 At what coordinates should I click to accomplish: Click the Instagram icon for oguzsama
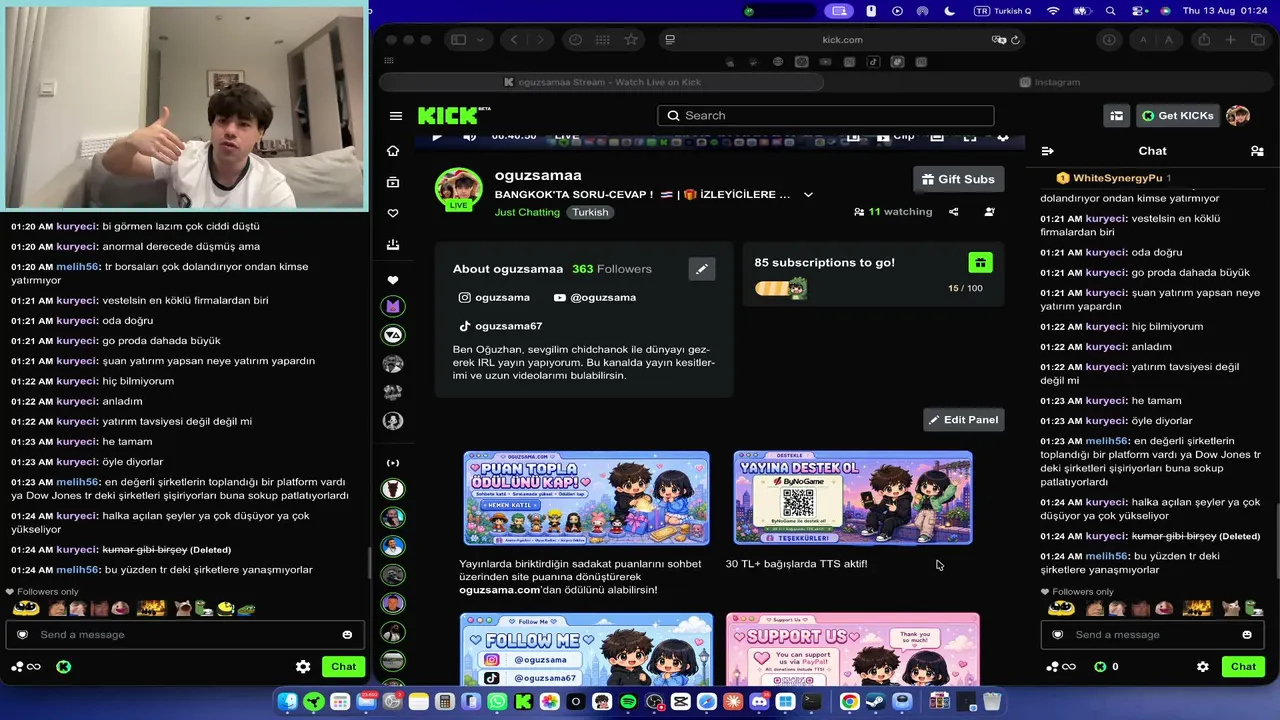pyautogui.click(x=464, y=297)
